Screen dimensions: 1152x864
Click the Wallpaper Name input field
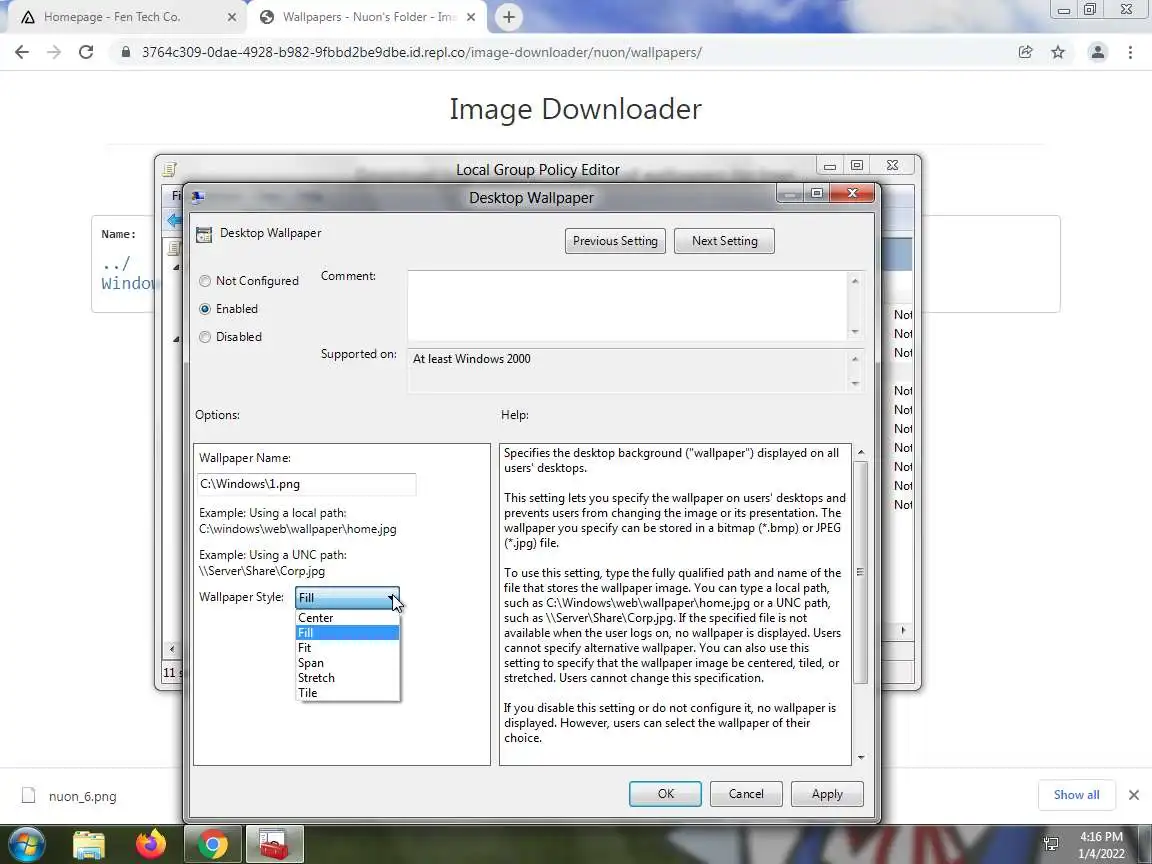[x=306, y=484]
